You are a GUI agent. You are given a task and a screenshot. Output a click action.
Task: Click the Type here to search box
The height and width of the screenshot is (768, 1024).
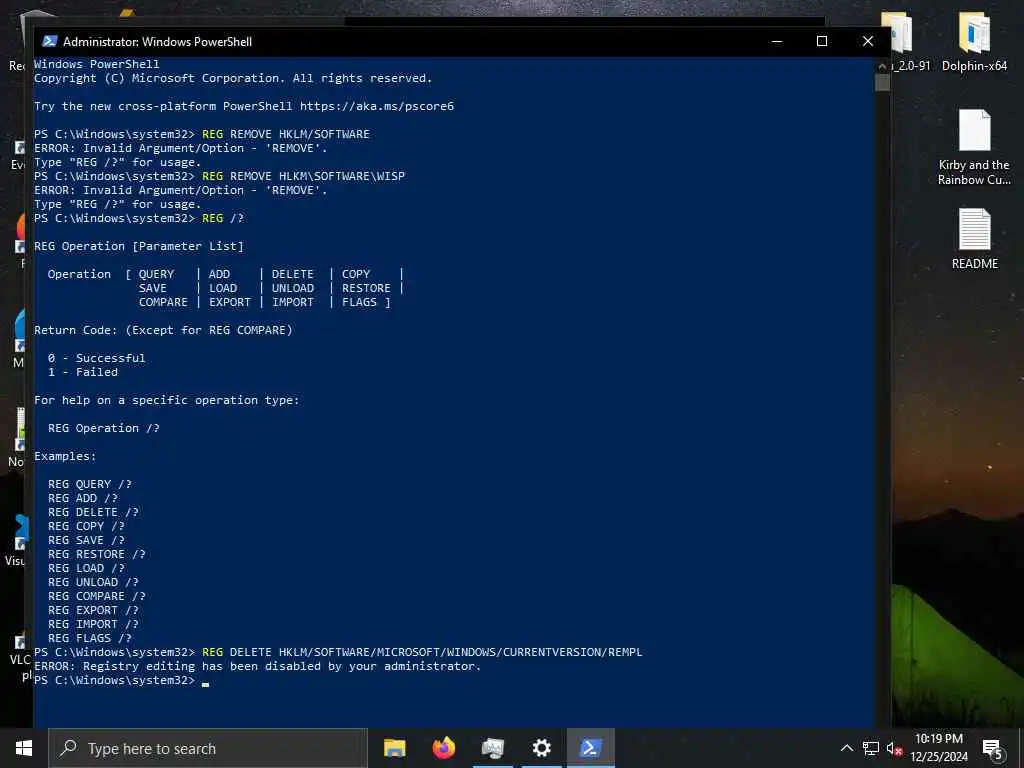coord(208,748)
